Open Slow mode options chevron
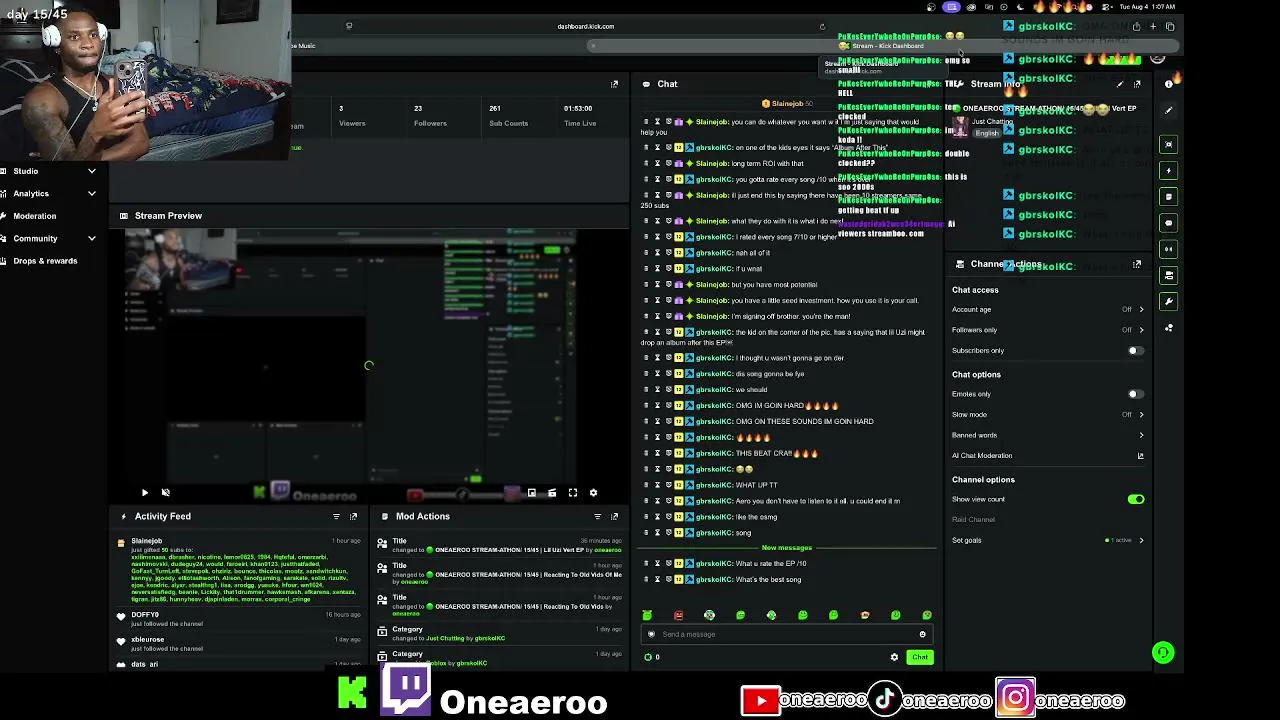This screenshot has width=1280, height=720. tap(1141, 415)
